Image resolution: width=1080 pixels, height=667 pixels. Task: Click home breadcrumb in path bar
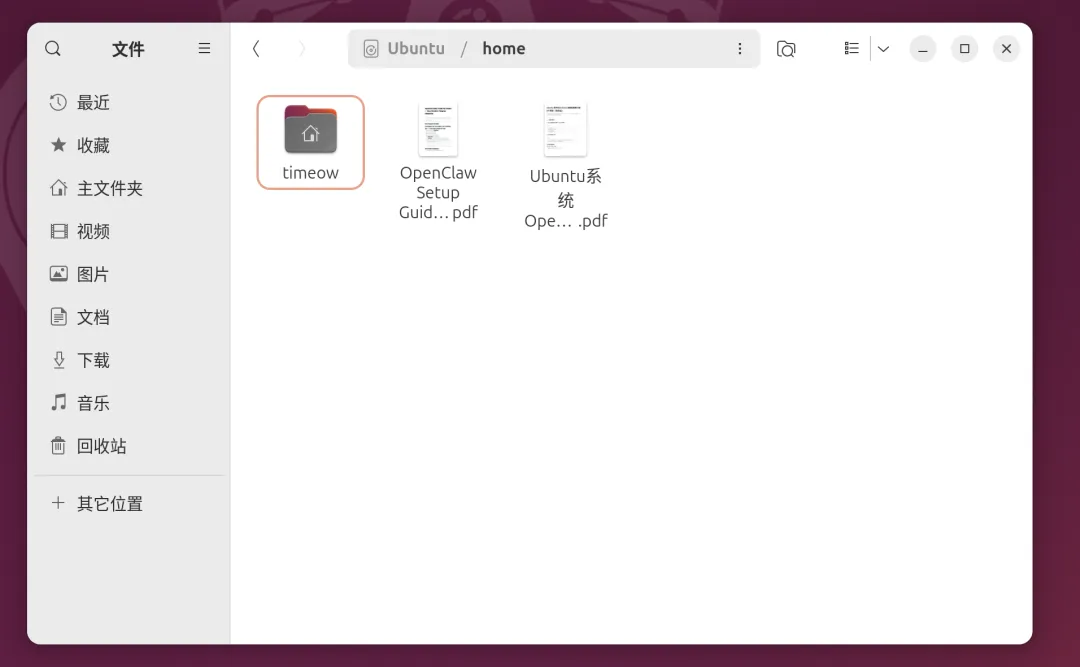(x=503, y=48)
